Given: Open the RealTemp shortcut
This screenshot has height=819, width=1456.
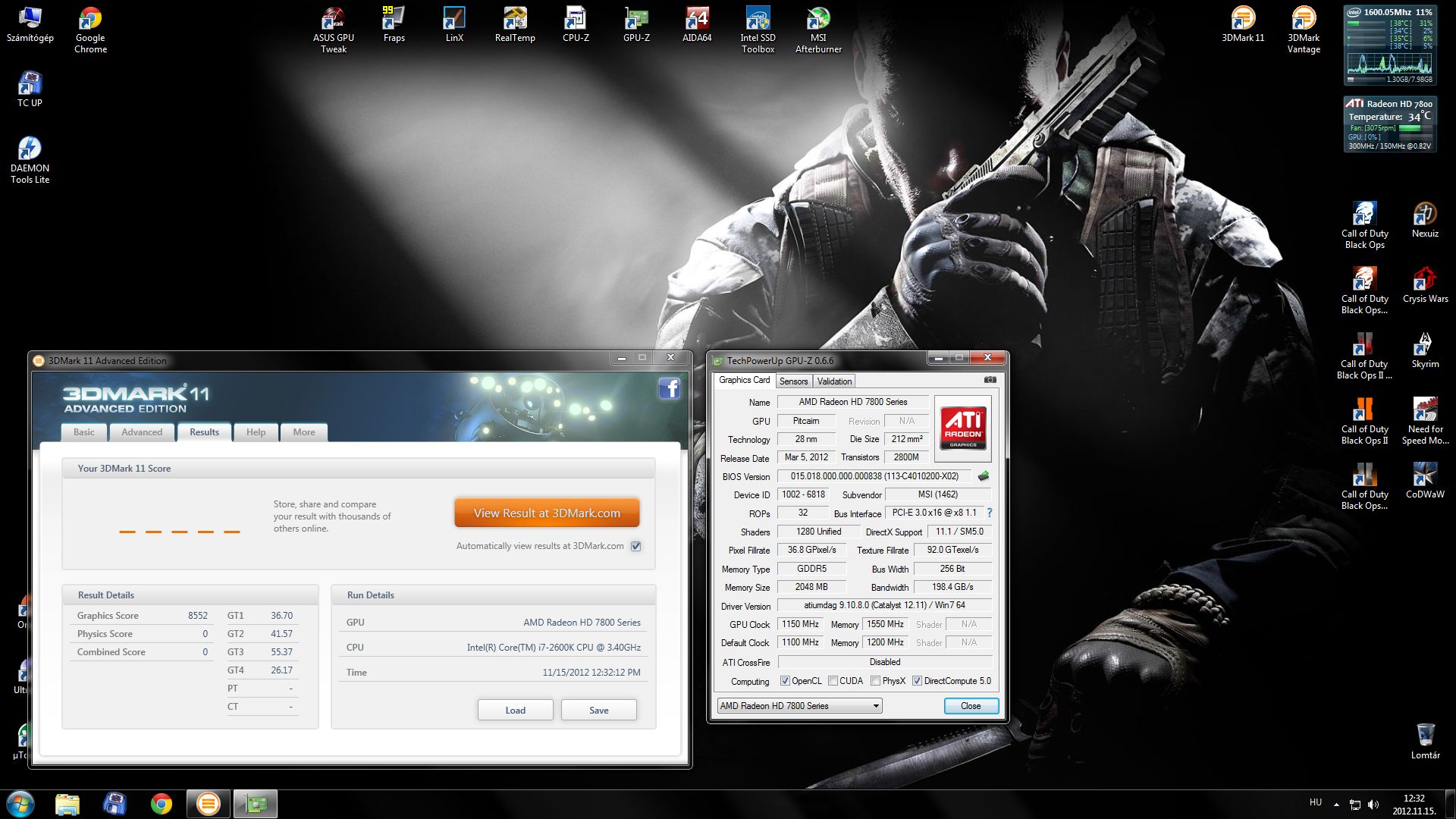Looking at the screenshot, I should pyautogui.click(x=515, y=25).
